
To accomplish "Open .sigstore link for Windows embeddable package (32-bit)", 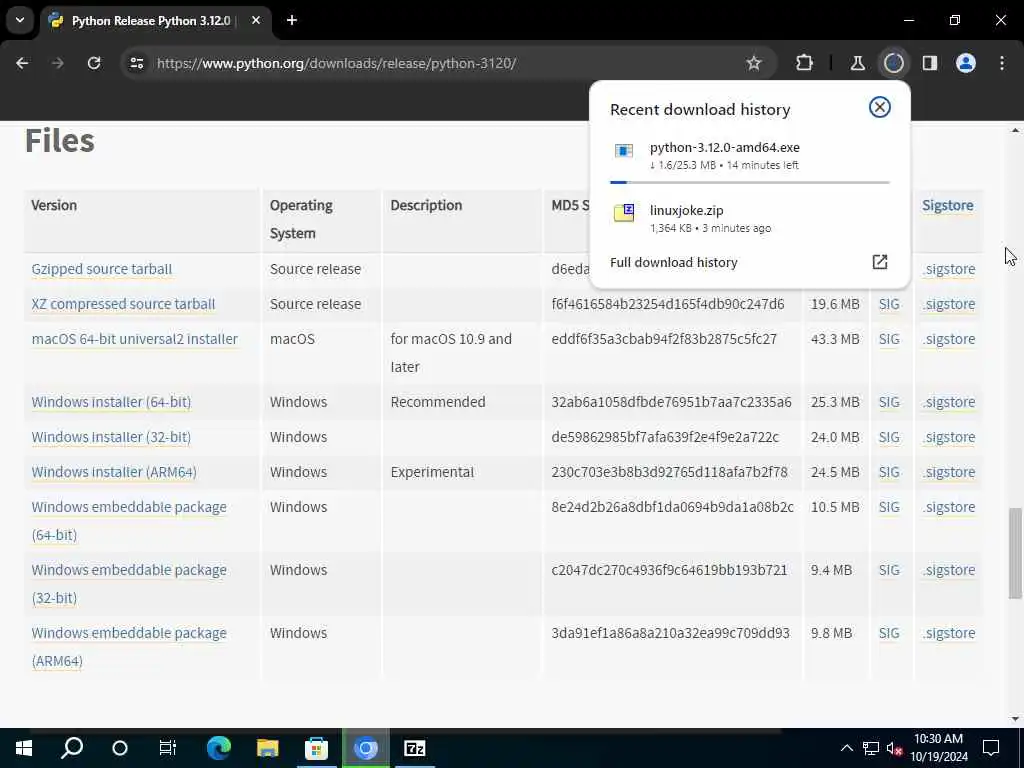I will [950, 570].
